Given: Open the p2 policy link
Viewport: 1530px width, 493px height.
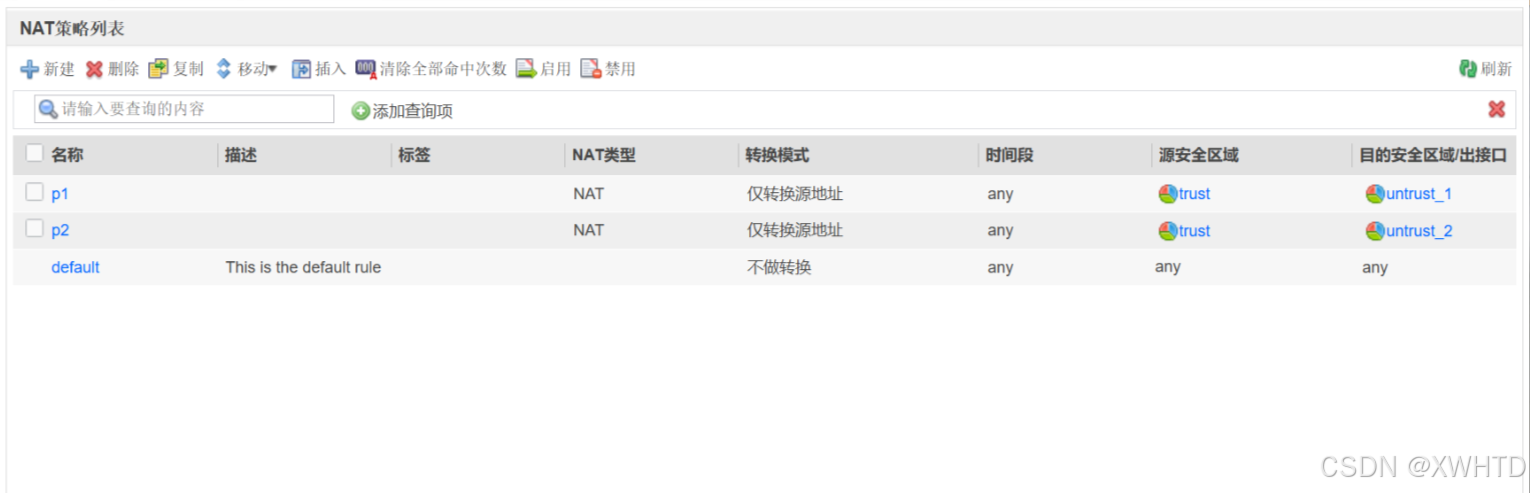Looking at the screenshot, I should [x=60, y=230].
